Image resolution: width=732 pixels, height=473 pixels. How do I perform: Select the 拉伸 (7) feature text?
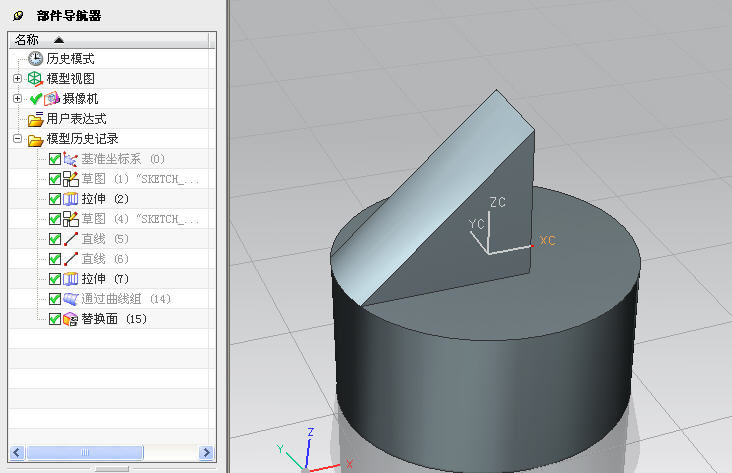[105, 279]
